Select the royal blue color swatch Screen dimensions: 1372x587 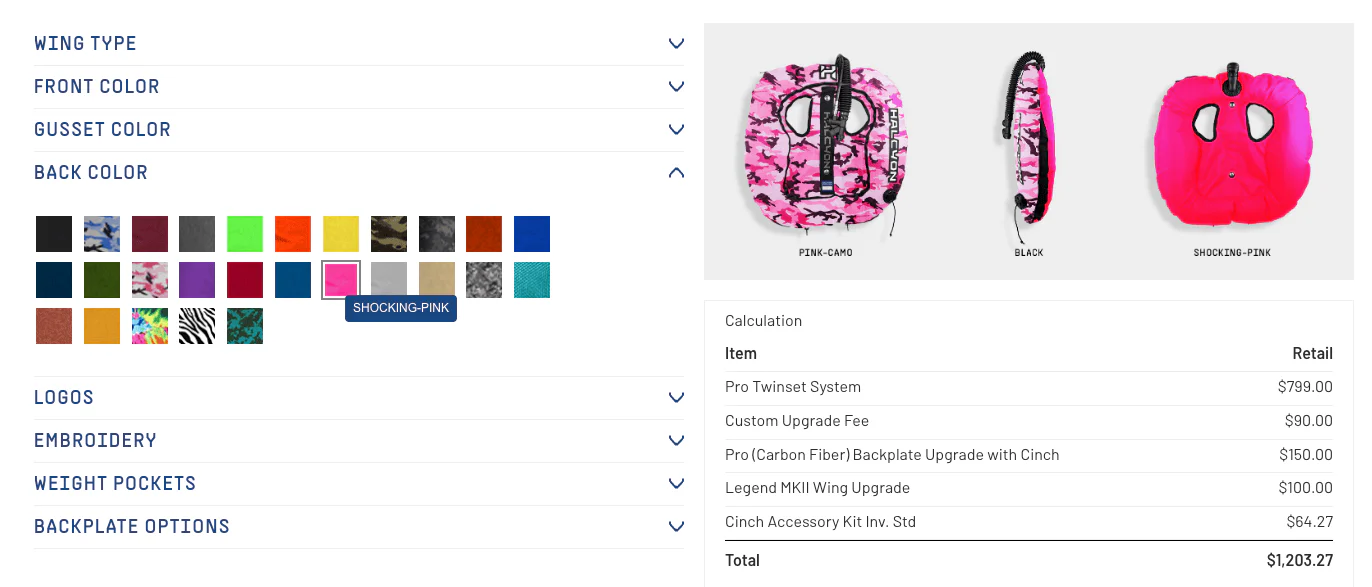tap(532, 234)
